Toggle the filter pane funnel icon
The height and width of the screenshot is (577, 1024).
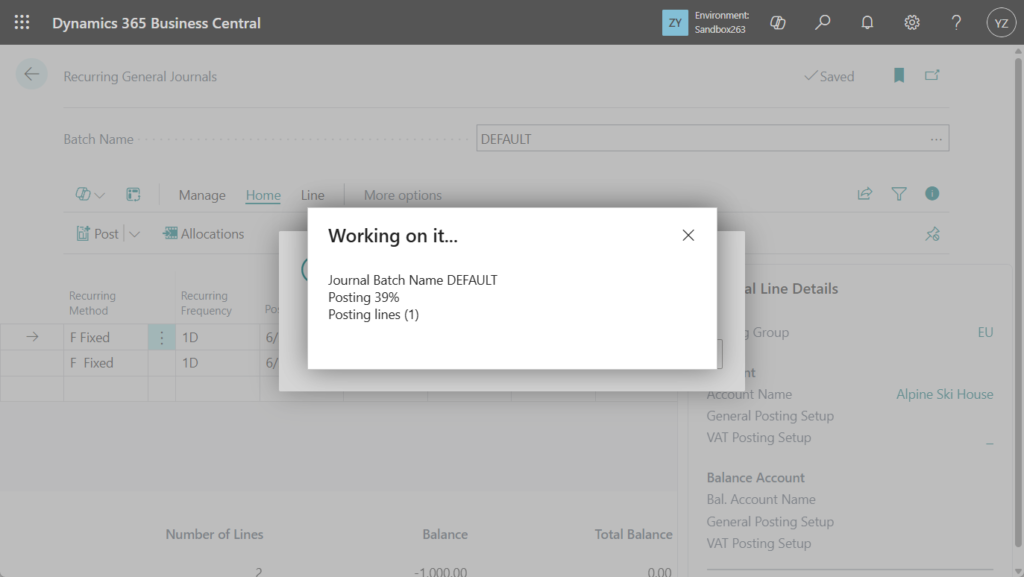coord(899,194)
